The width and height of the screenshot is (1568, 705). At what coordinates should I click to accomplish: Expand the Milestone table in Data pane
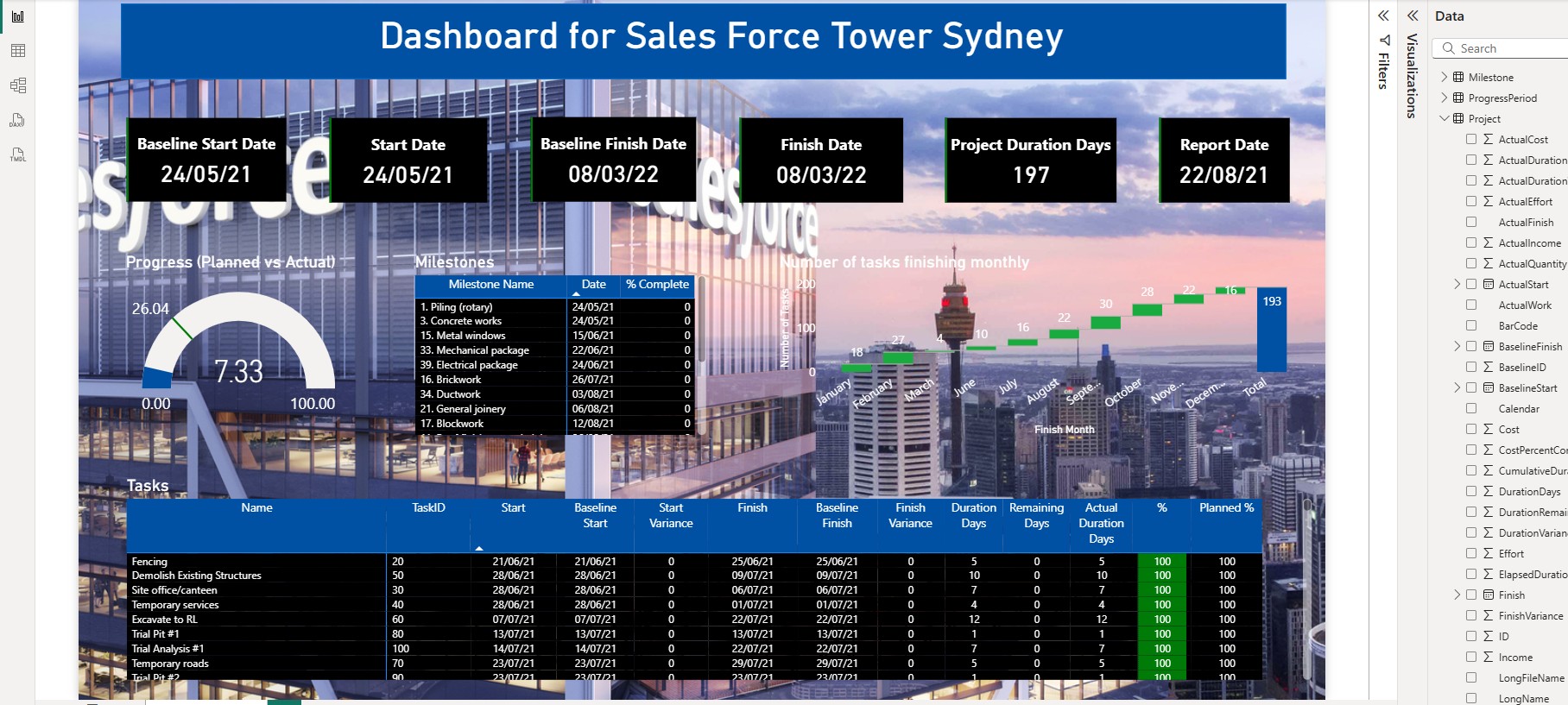pyautogui.click(x=1444, y=77)
